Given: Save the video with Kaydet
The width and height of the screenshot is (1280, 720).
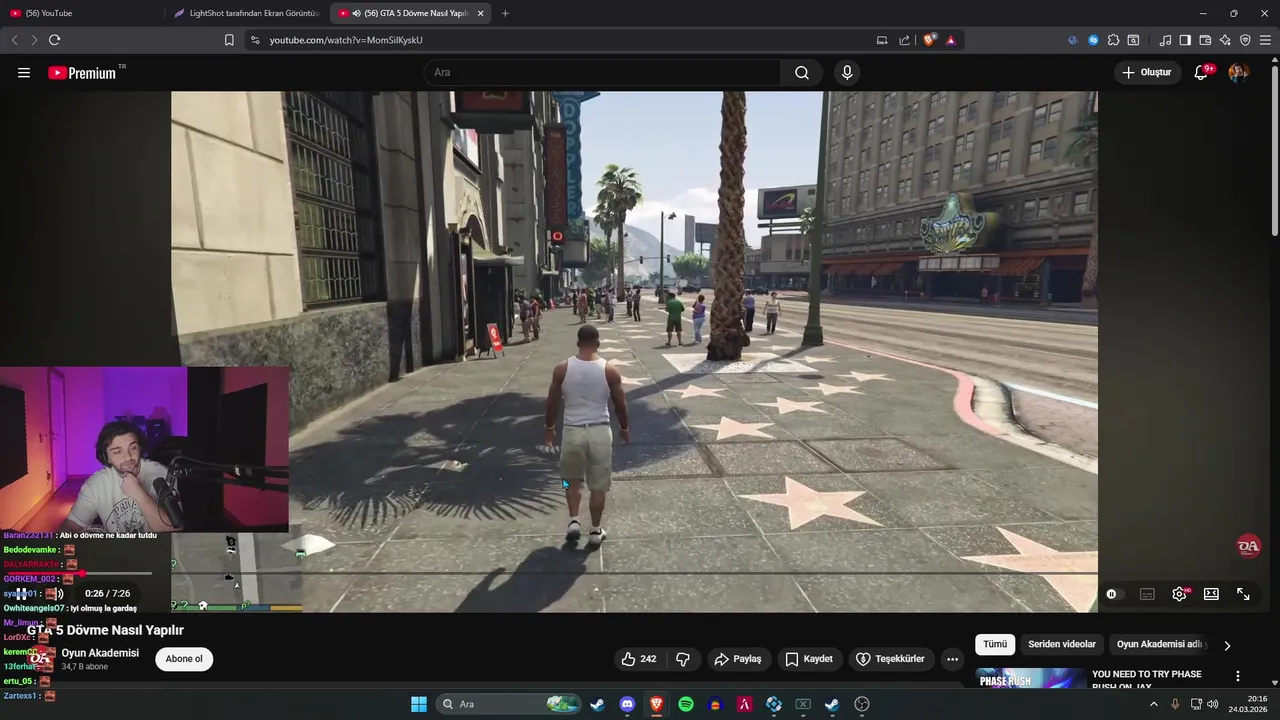Looking at the screenshot, I should 809,659.
